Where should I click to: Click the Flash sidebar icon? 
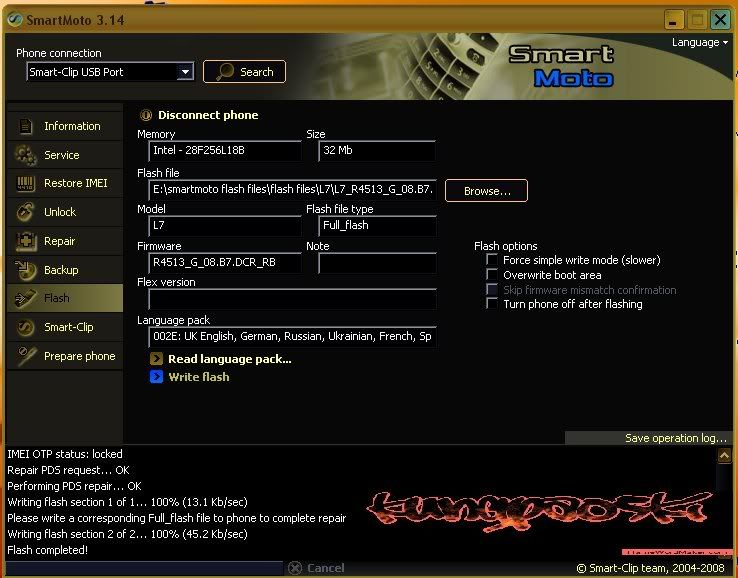(25, 298)
